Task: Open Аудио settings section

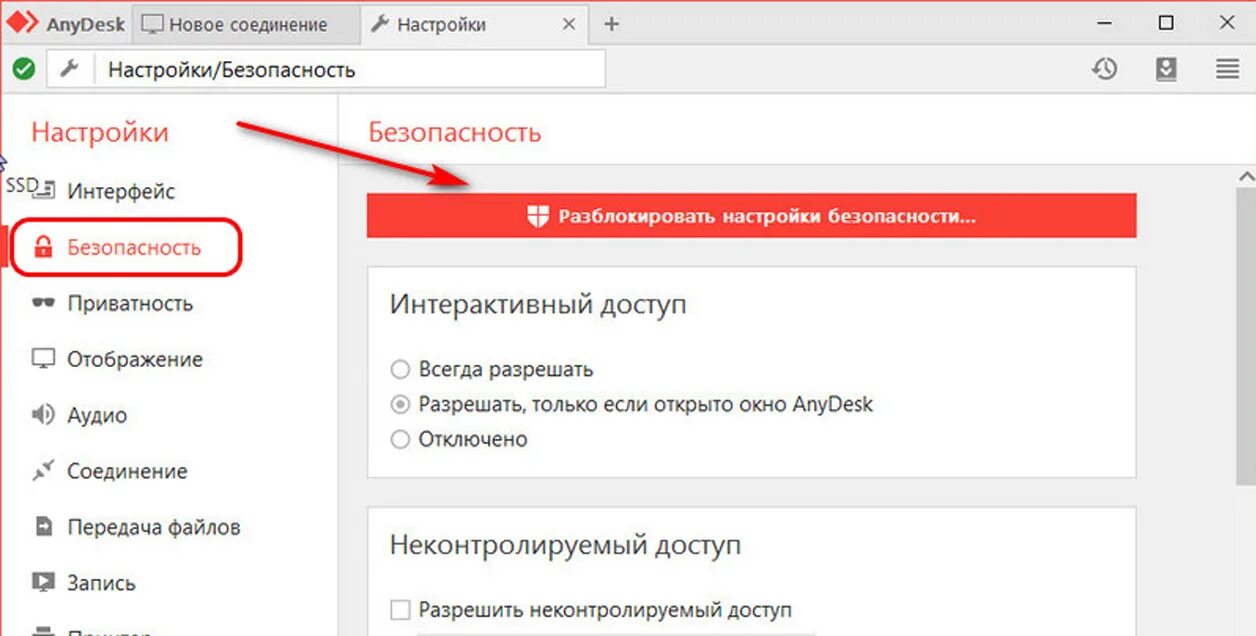Action: (97, 415)
